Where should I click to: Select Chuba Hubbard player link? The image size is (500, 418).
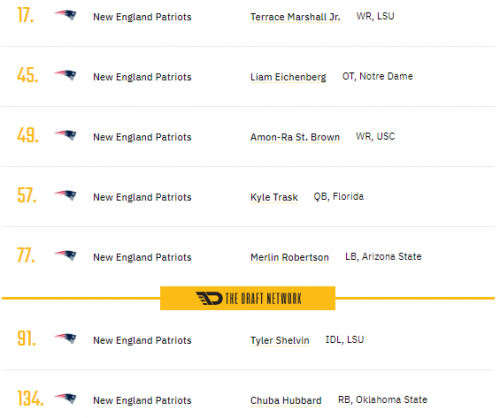point(286,400)
